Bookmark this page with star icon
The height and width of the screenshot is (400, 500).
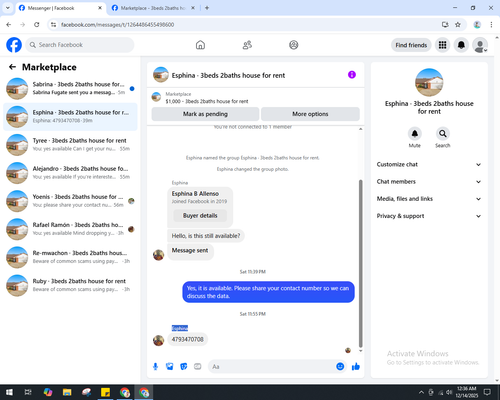pyautogui.click(x=458, y=25)
